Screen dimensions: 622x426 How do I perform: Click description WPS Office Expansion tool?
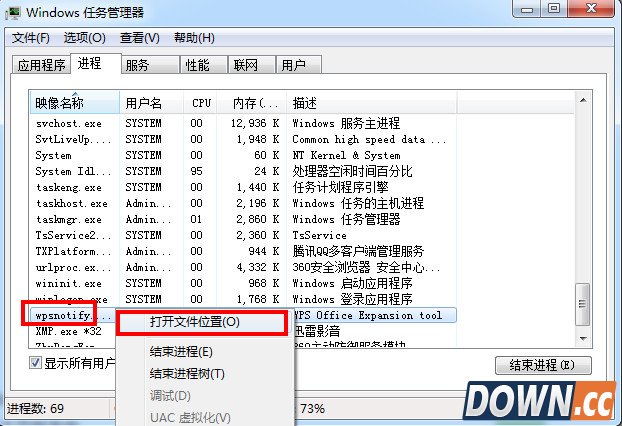[x=369, y=315]
